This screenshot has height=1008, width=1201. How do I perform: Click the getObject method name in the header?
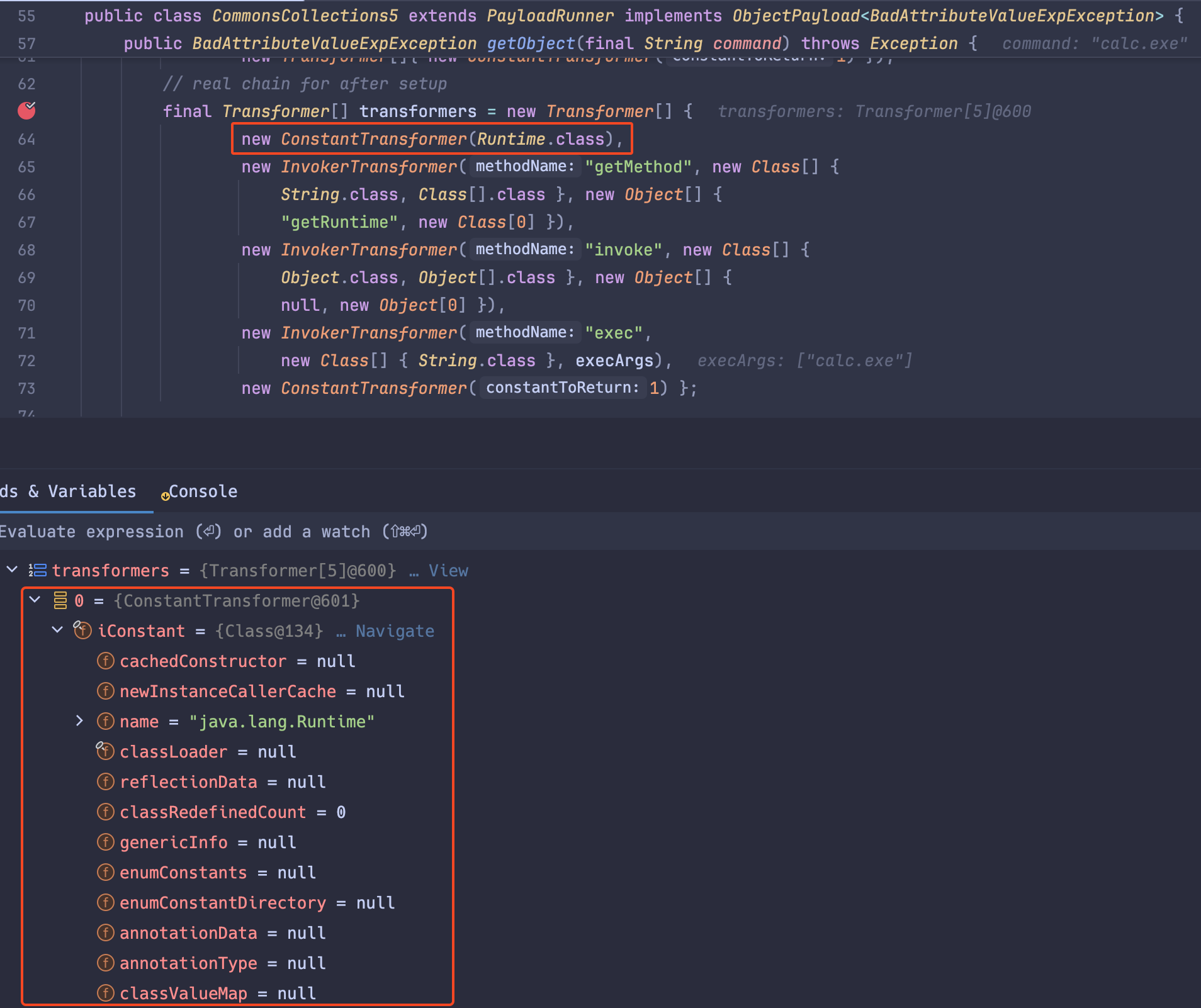tap(531, 43)
